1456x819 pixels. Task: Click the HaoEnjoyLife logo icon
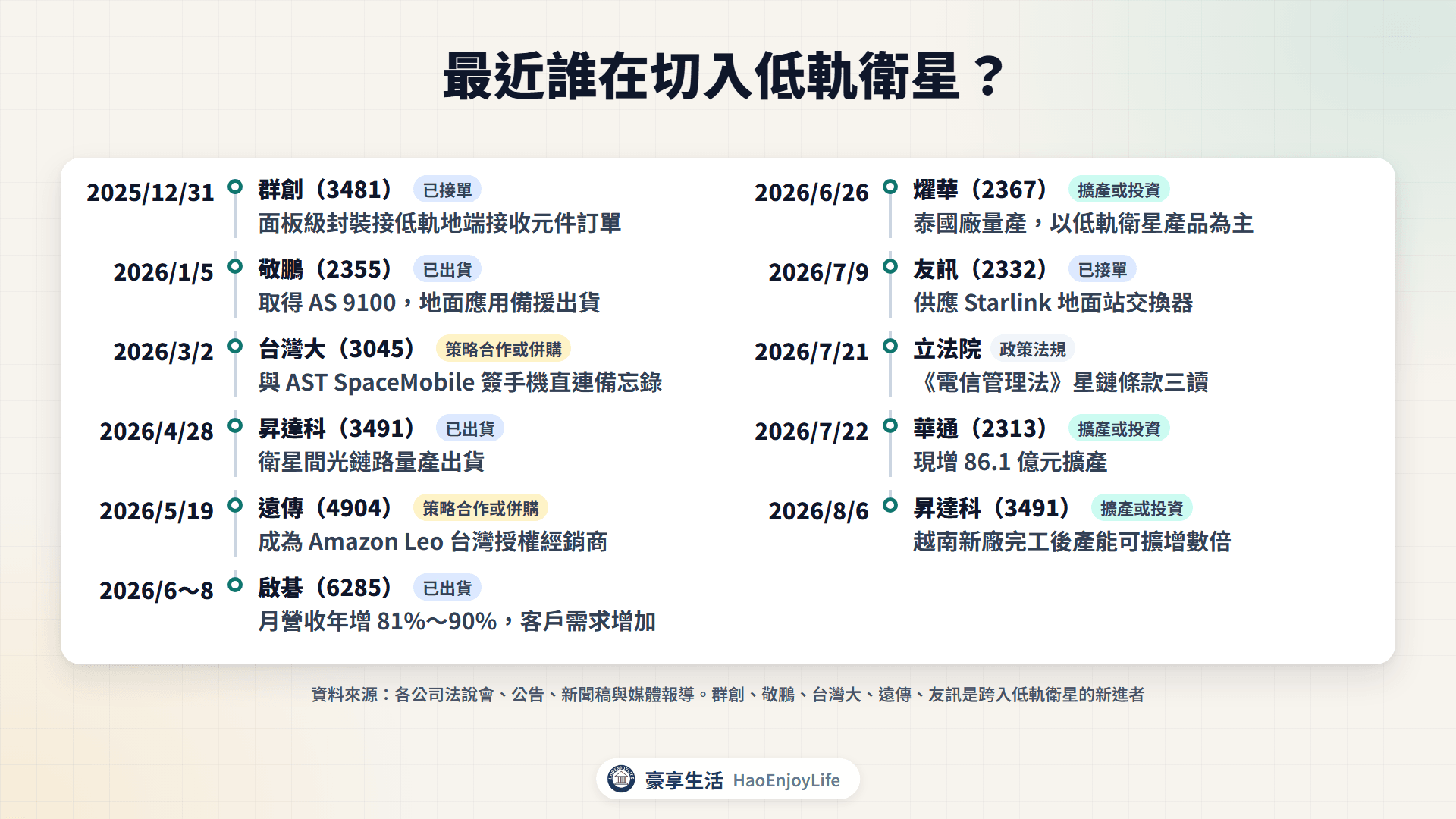(x=621, y=779)
